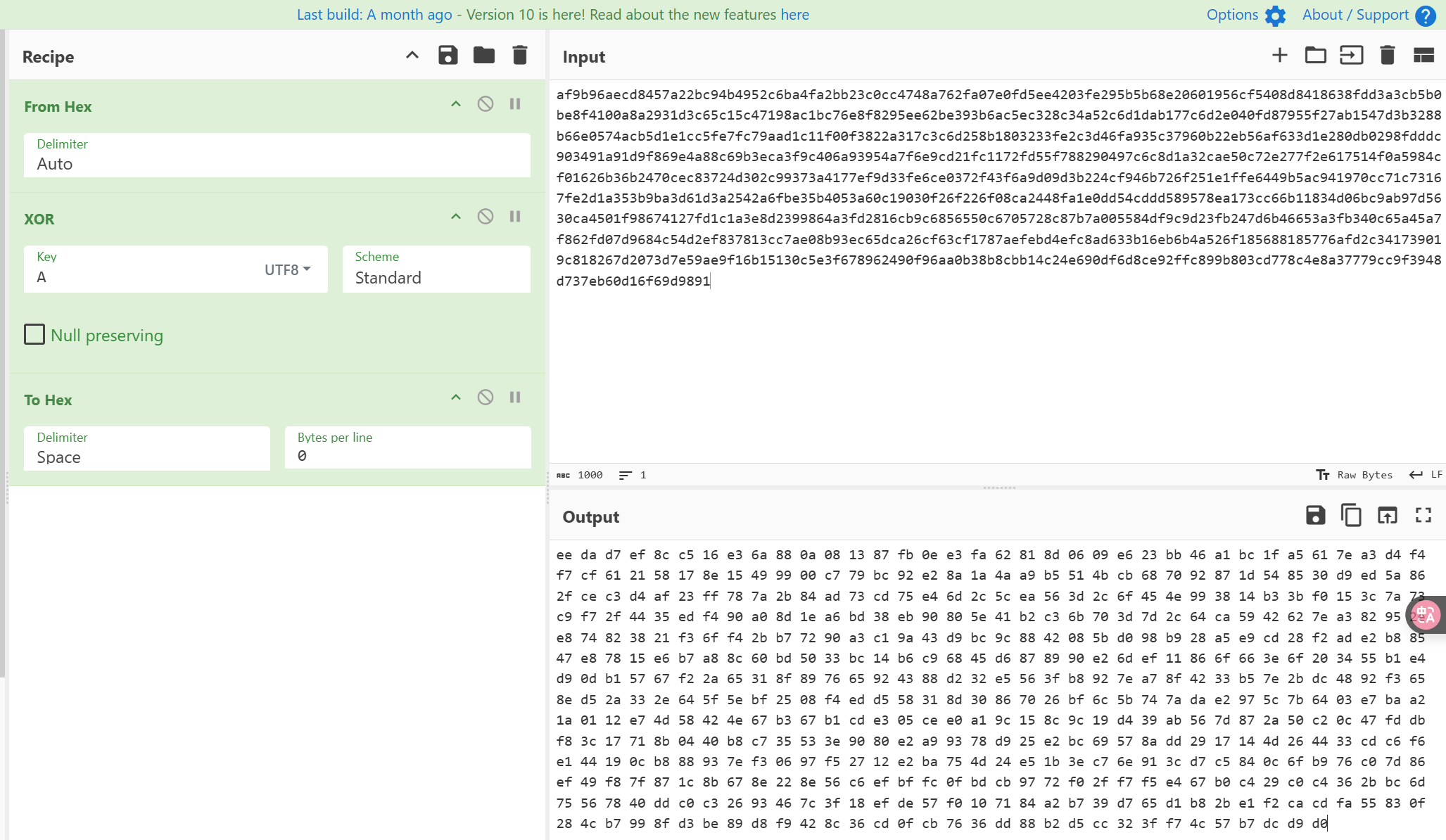
Task: Open the Options settings
Action: point(1245,15)
